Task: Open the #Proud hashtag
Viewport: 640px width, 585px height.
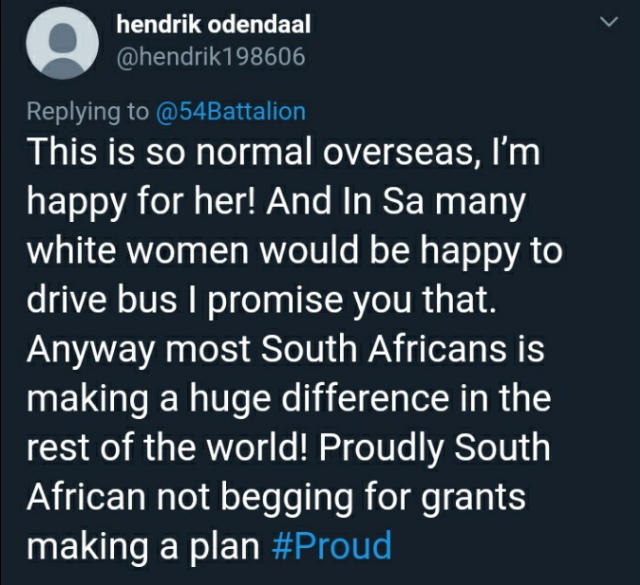Action: click(331, 545)
